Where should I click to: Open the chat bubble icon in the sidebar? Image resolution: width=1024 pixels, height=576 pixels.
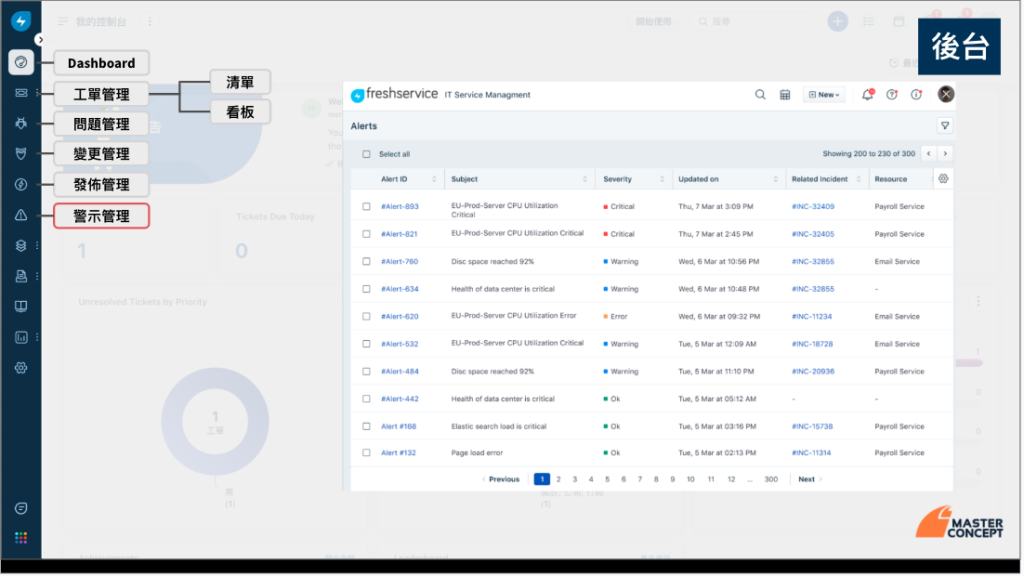[x=21, y=509]
